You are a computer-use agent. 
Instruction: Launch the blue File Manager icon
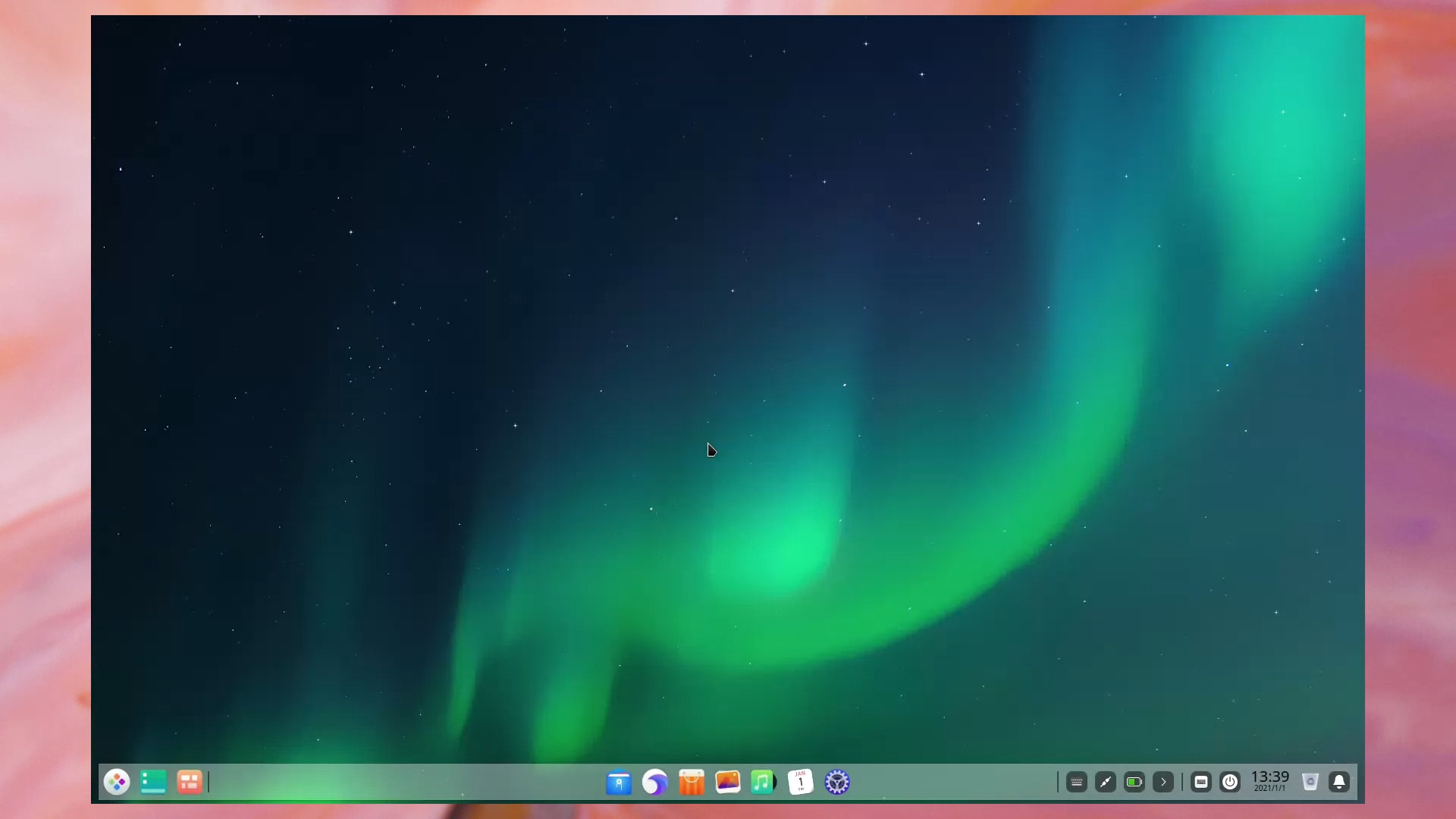pos(619,782)
